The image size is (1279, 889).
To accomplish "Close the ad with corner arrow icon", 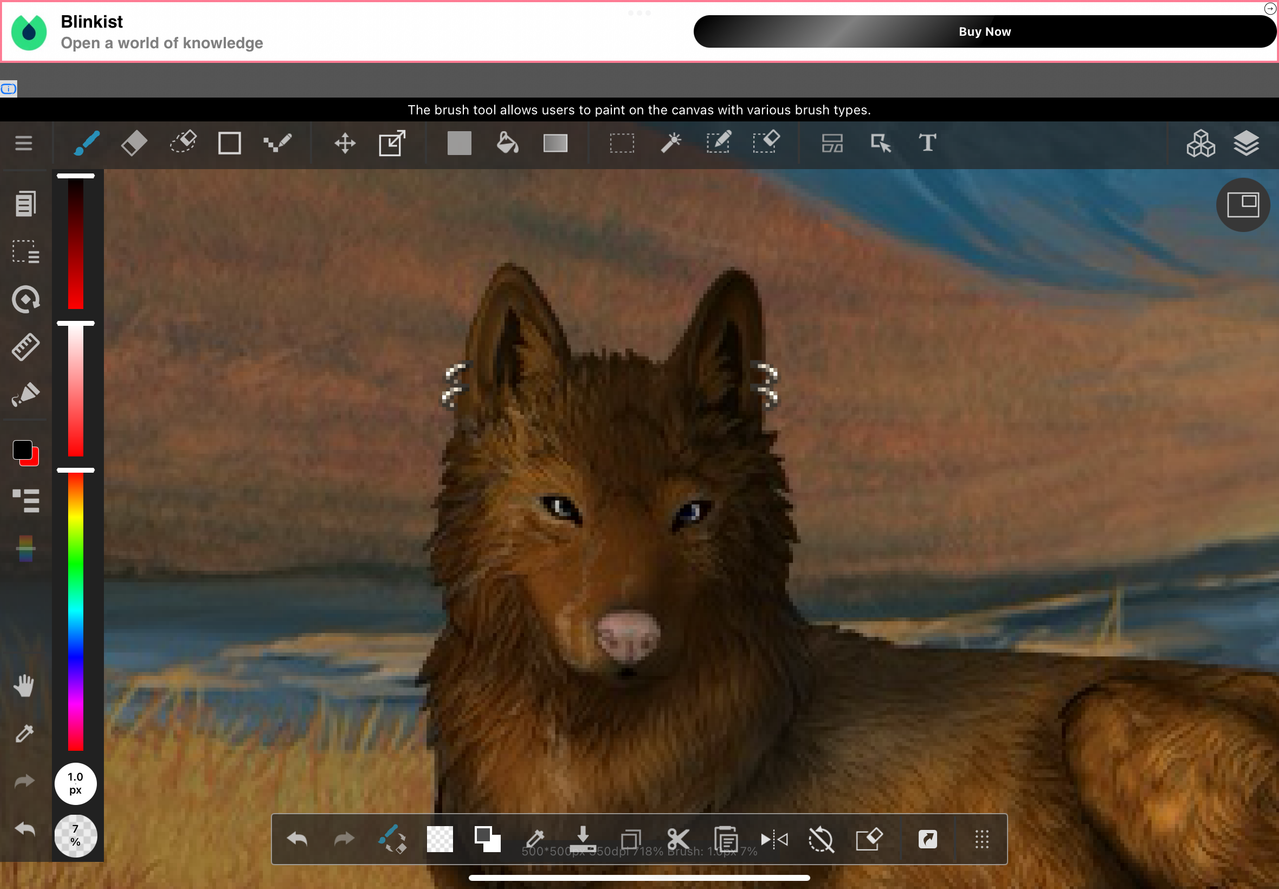I will [x=1270, y=8].
